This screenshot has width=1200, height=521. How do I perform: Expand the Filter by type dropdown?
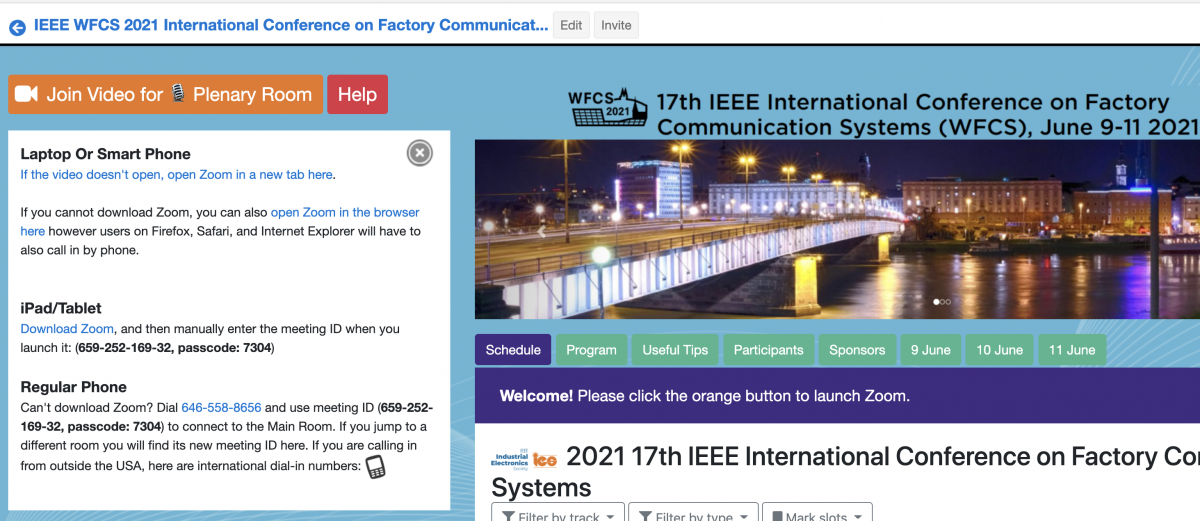[x=692, y=513]
